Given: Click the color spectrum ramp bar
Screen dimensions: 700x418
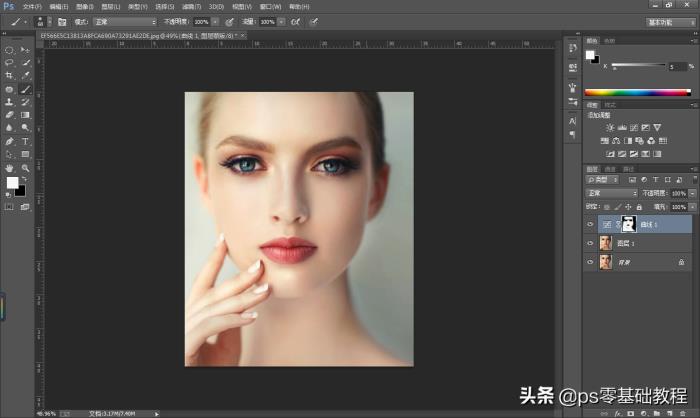Looking at the screenshot, I should 637,92.
